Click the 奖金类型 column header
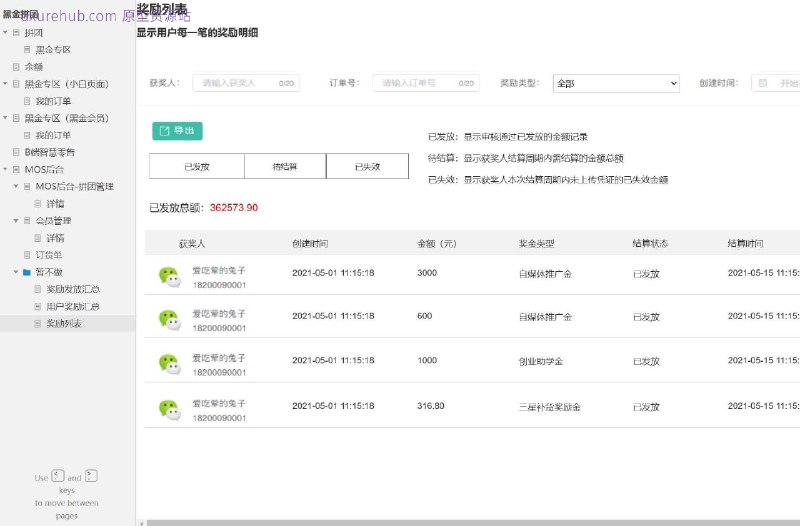This screenshot has width=800, height=526. coord(536,243)
